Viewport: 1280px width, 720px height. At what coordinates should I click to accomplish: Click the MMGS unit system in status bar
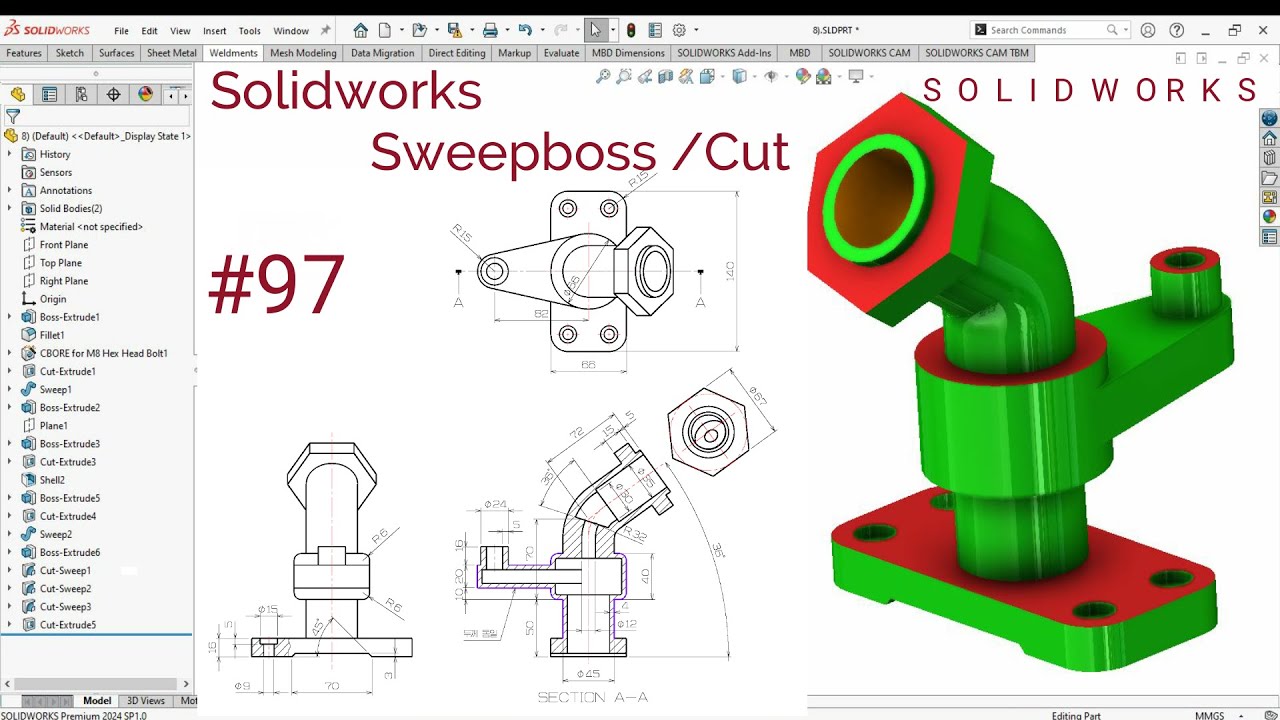1209,715
